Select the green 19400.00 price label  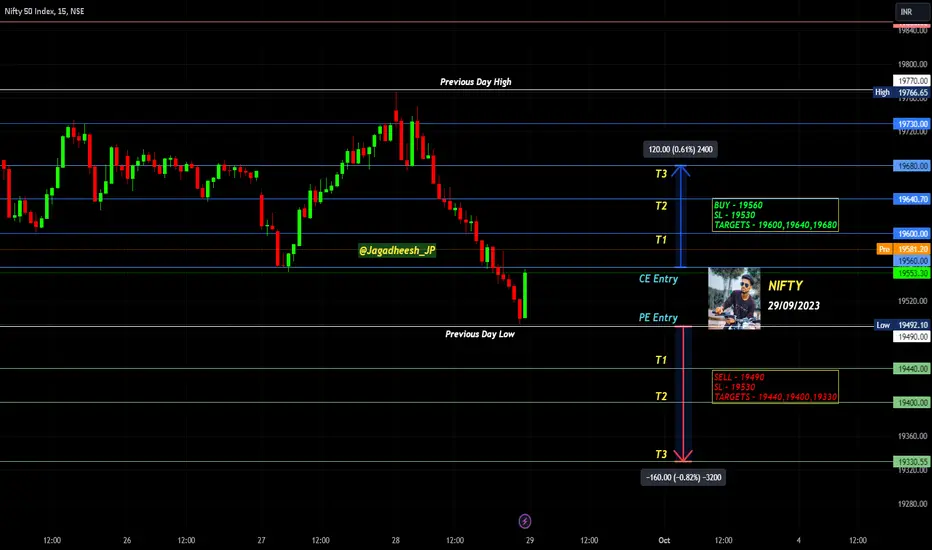click(x=912, y=403)
